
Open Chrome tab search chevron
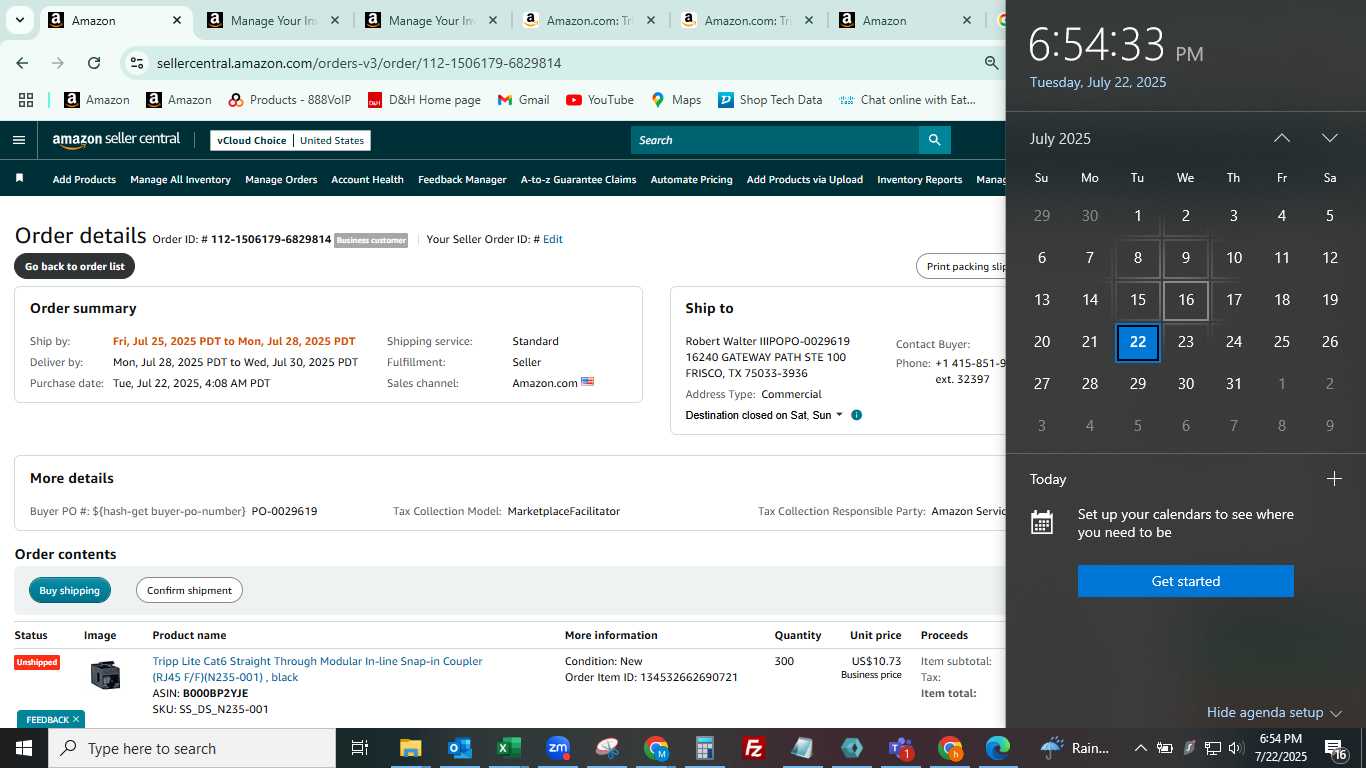(x=20, y=20)
